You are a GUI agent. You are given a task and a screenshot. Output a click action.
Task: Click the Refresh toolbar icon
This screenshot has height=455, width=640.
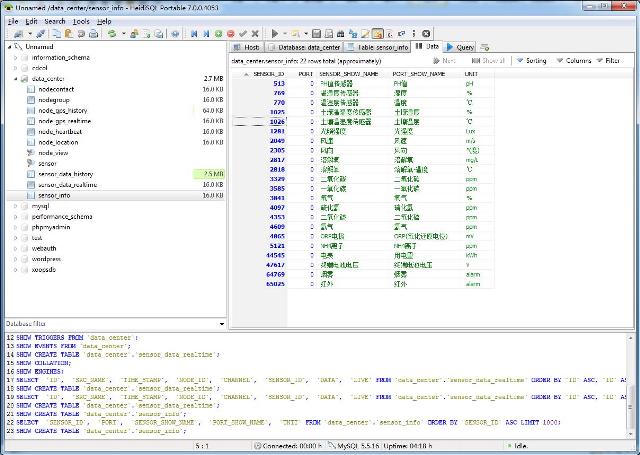click(x=113, y=33)
